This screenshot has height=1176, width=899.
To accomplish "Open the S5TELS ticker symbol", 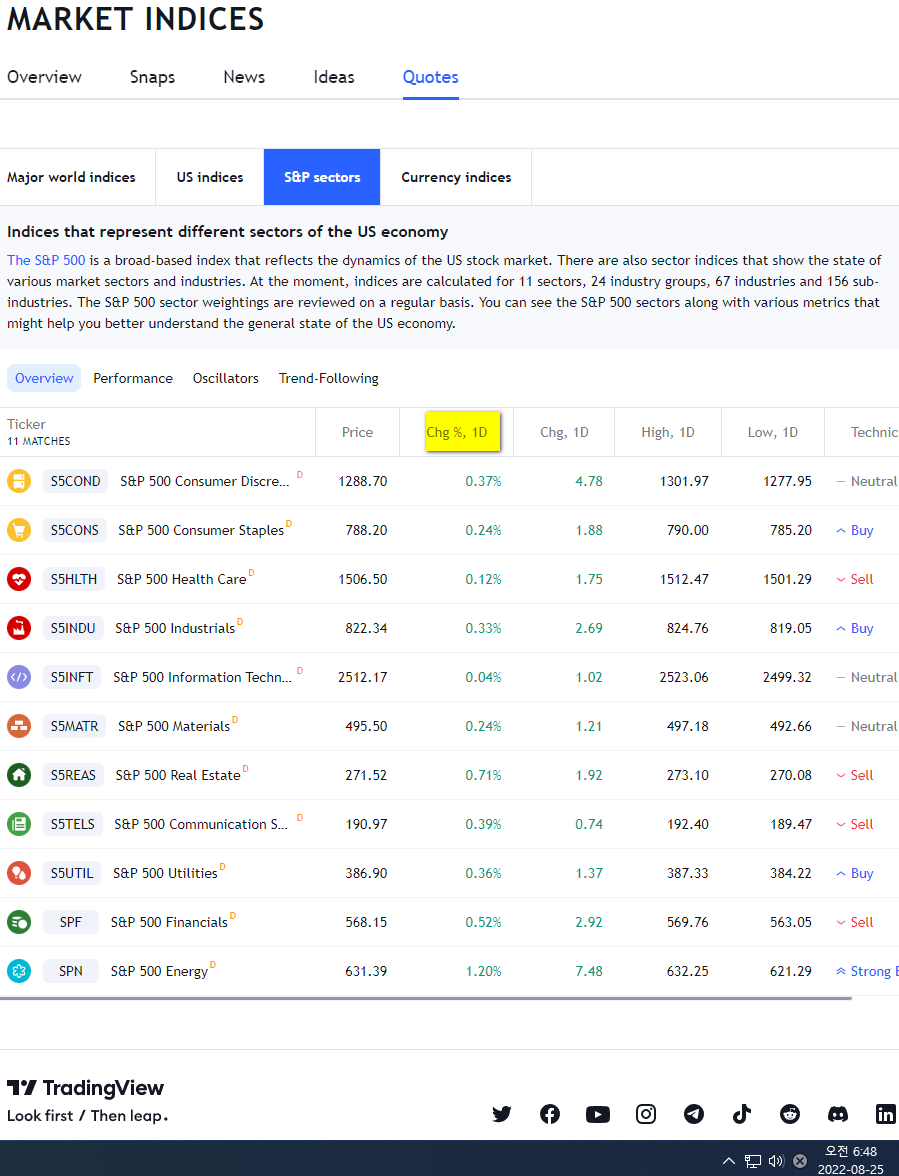I will pos(73,824).
